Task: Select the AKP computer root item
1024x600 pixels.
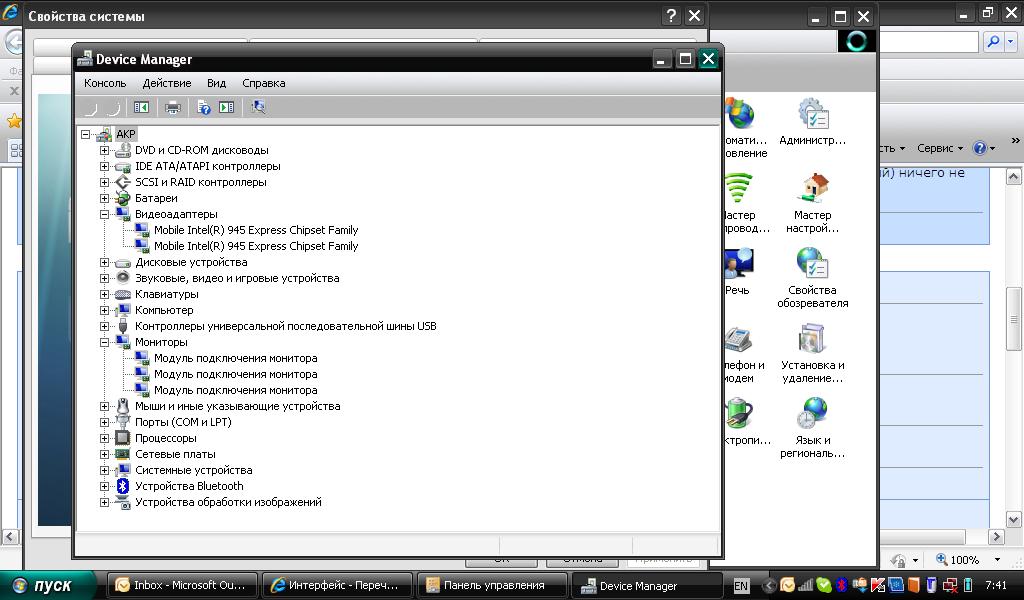Action: pyautogui.click(x=125, y=134)
